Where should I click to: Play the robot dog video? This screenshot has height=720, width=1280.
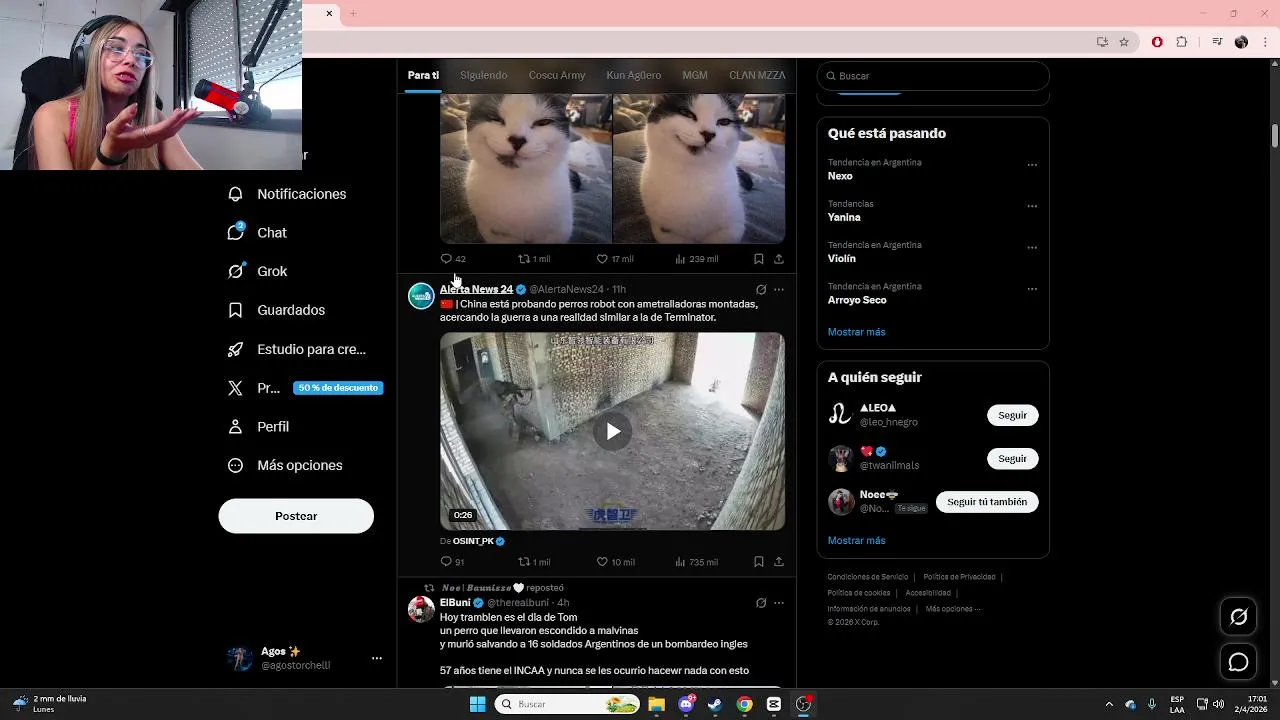pos(613,431)
